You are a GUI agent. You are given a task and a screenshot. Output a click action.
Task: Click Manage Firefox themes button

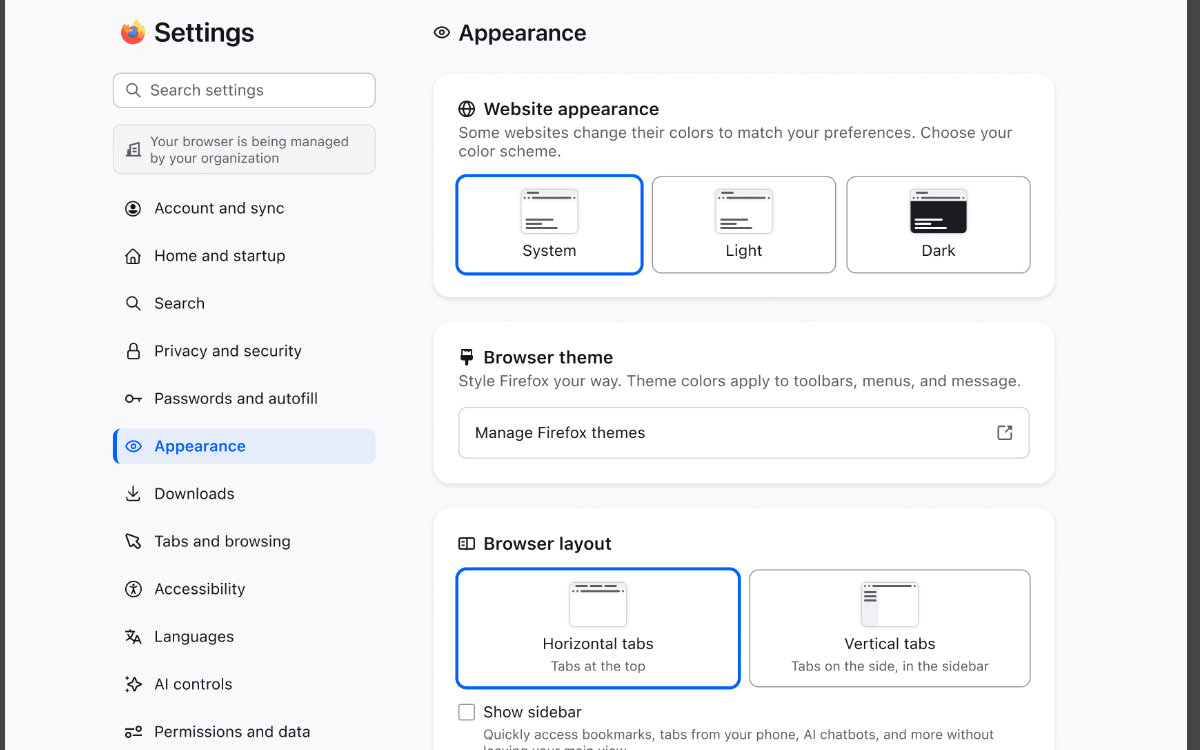tap(742, 433)
